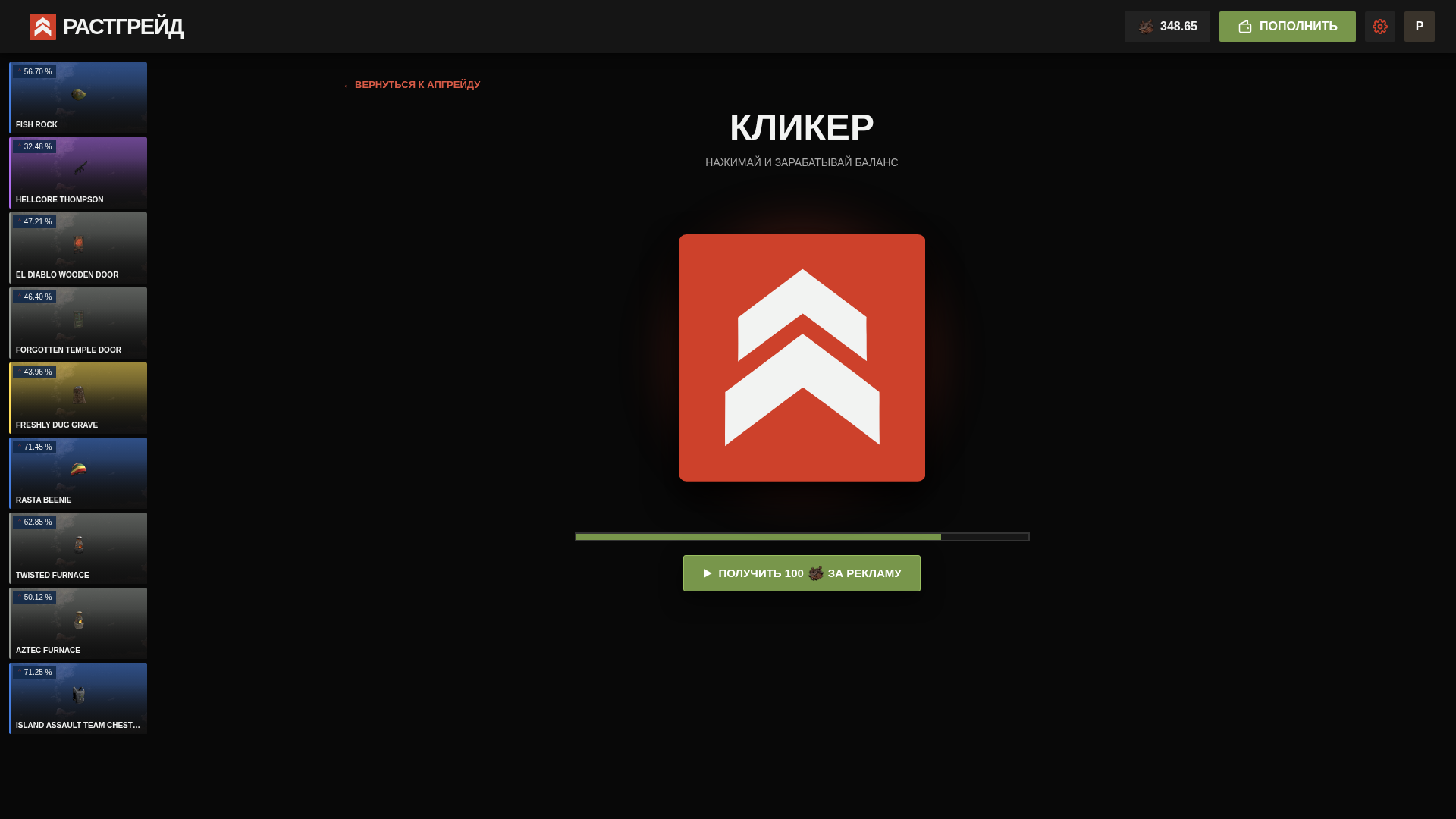Open the Rasta Beenie item card
The width and height of the screenshot is (1456, 819).
coord(78,473)
